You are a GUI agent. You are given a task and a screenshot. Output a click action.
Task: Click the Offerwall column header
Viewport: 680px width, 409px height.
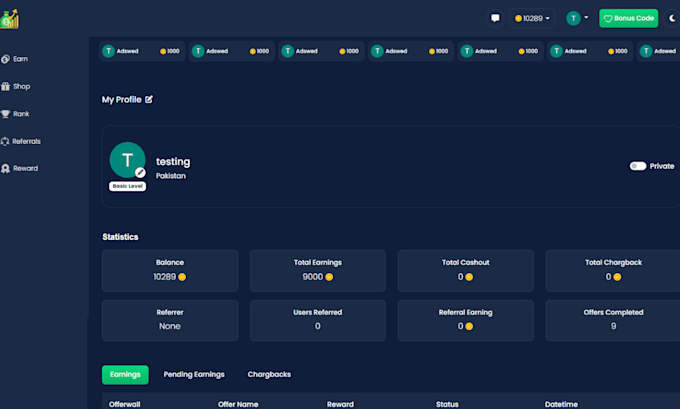125,404
